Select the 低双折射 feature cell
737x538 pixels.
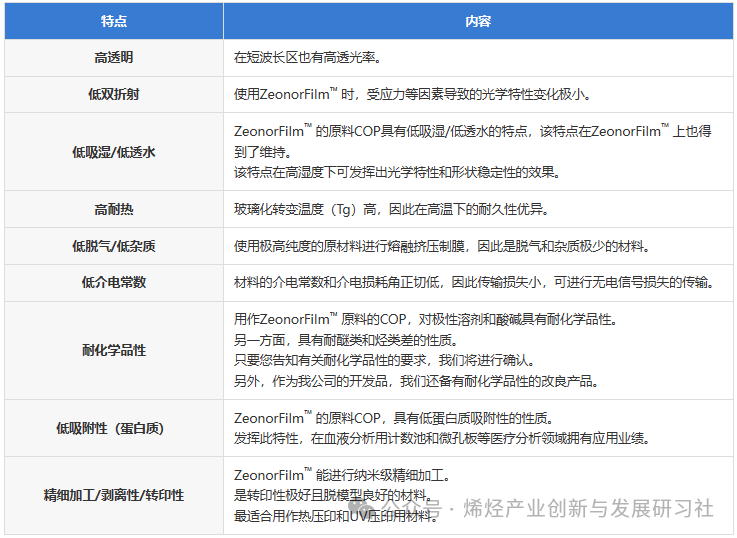tap(114, 94)
